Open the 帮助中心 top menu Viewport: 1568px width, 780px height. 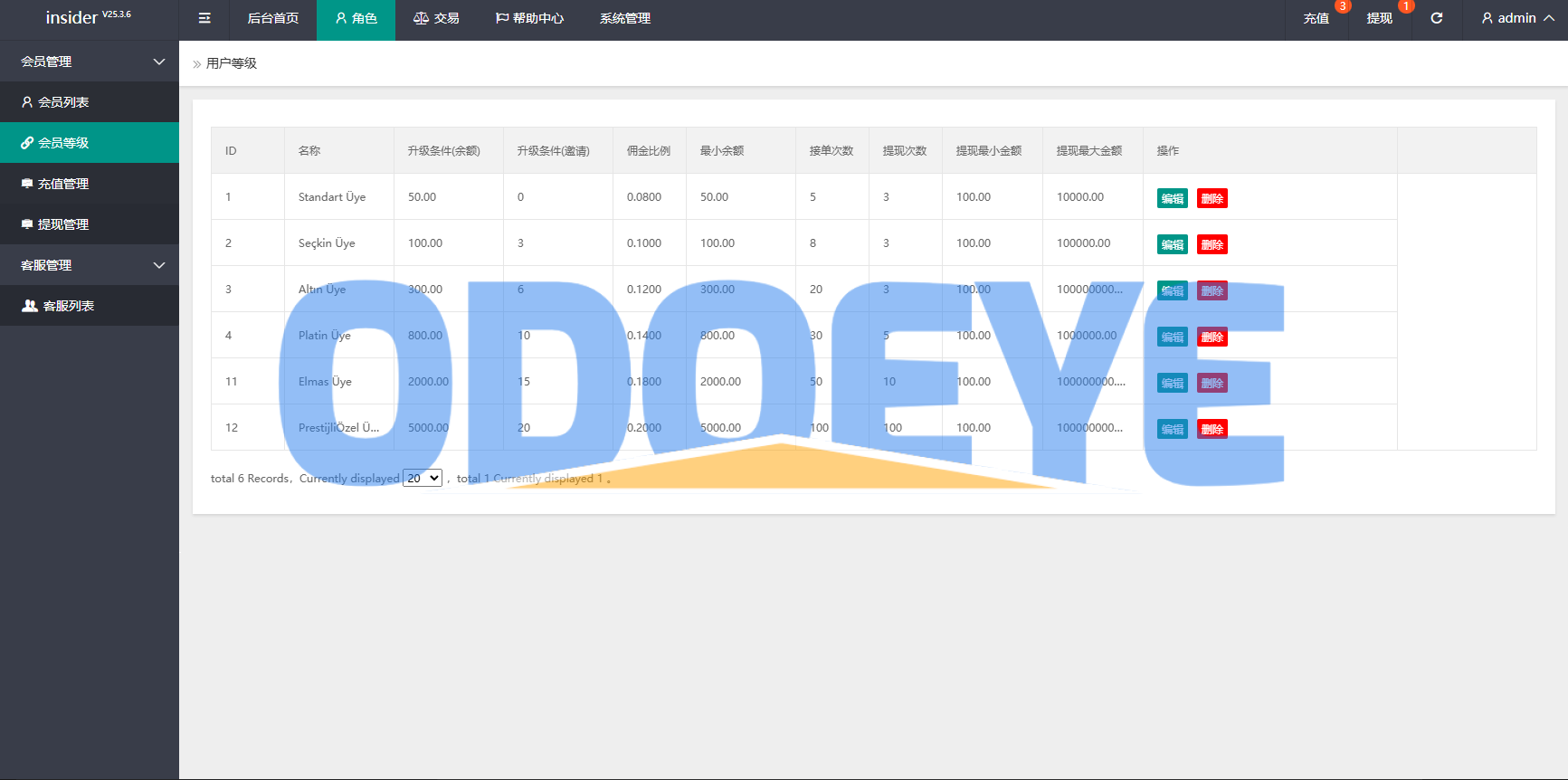529,18
